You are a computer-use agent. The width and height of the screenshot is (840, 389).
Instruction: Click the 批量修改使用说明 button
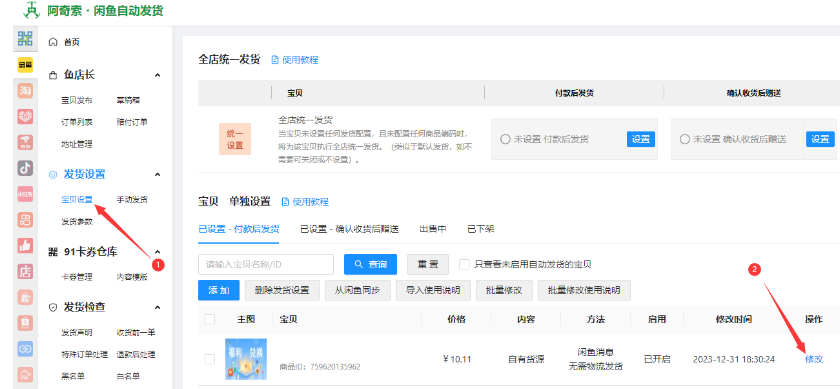tap(584, 290)
